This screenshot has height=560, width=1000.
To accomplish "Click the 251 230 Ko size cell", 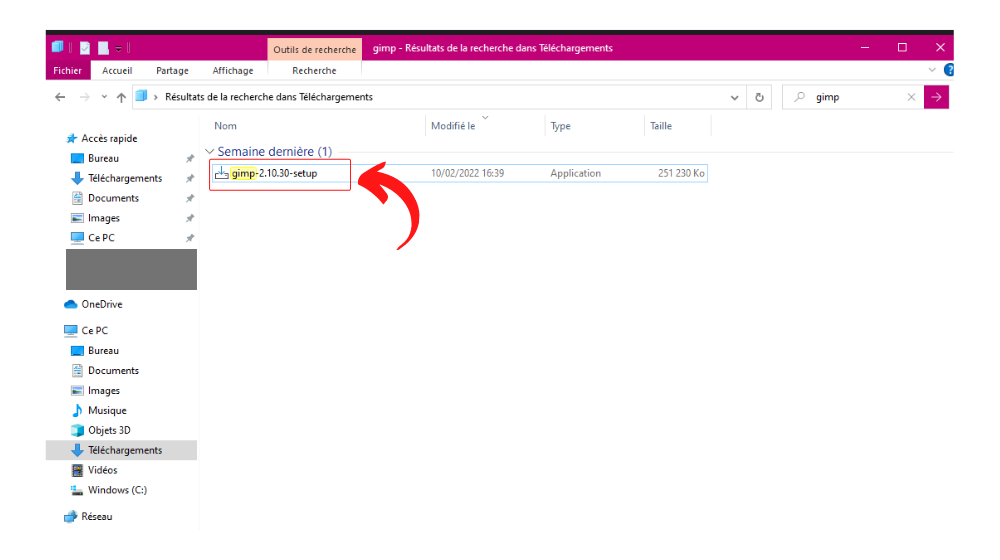I will click(681, 173).
